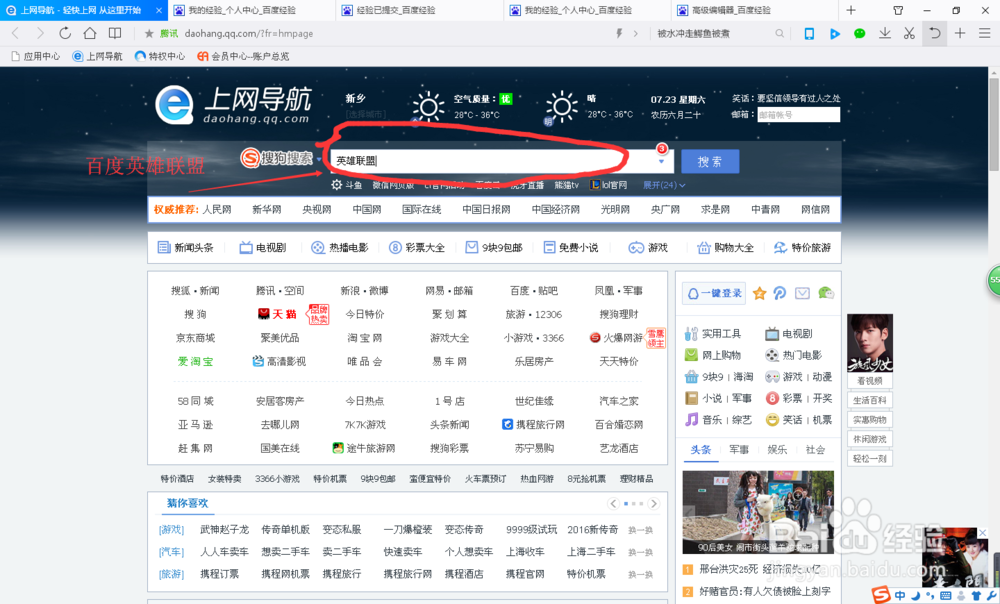Image resolution: width=1000 pixels, height=604 pixels.
Task: Open the 京东商城 link
Action: click(x=195, y=337)
